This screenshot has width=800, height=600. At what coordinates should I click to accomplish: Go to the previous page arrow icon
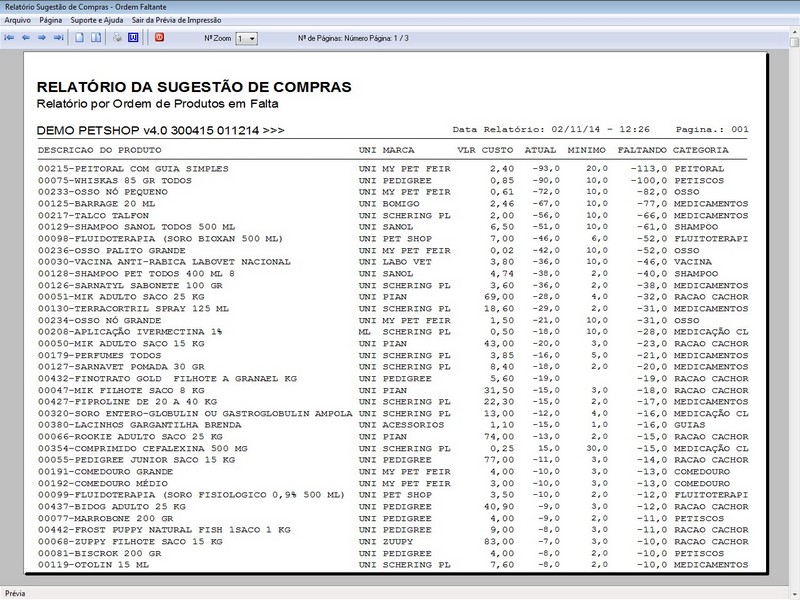25,37
